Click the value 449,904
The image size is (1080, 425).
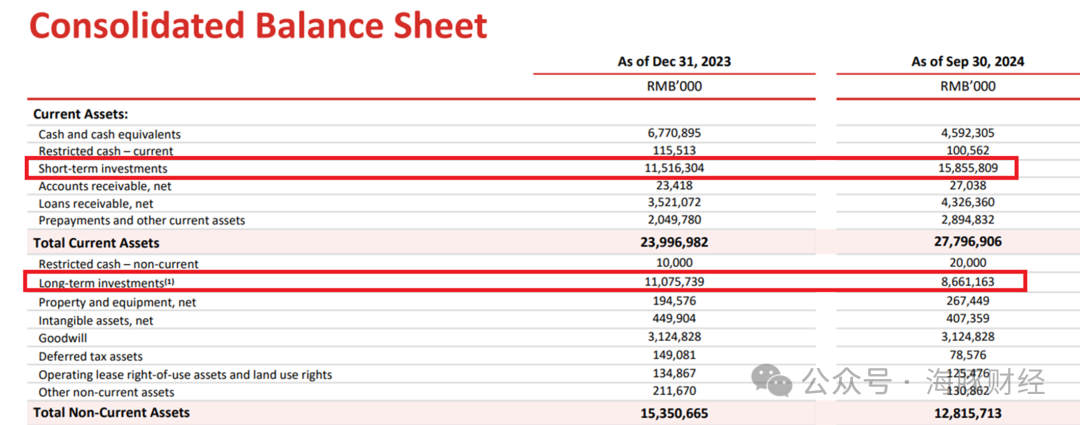tap(674, 319)
